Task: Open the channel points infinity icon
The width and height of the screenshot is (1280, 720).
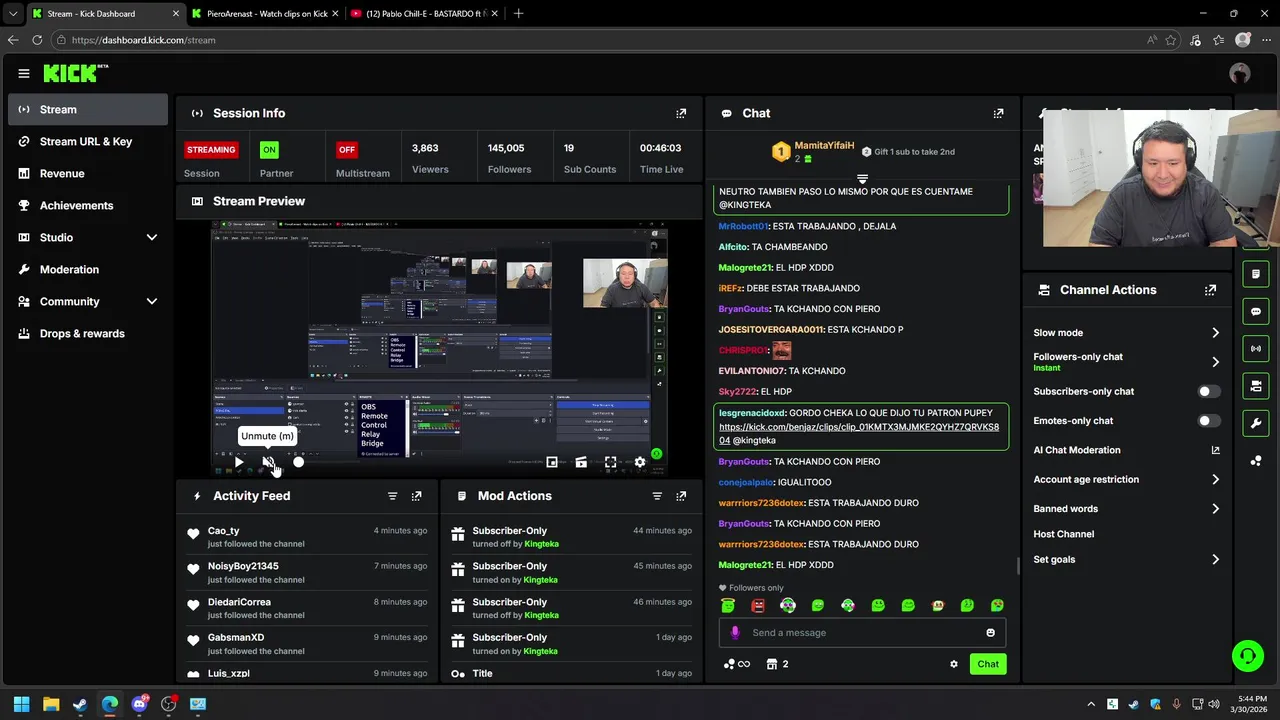Action: click(736, 664)
